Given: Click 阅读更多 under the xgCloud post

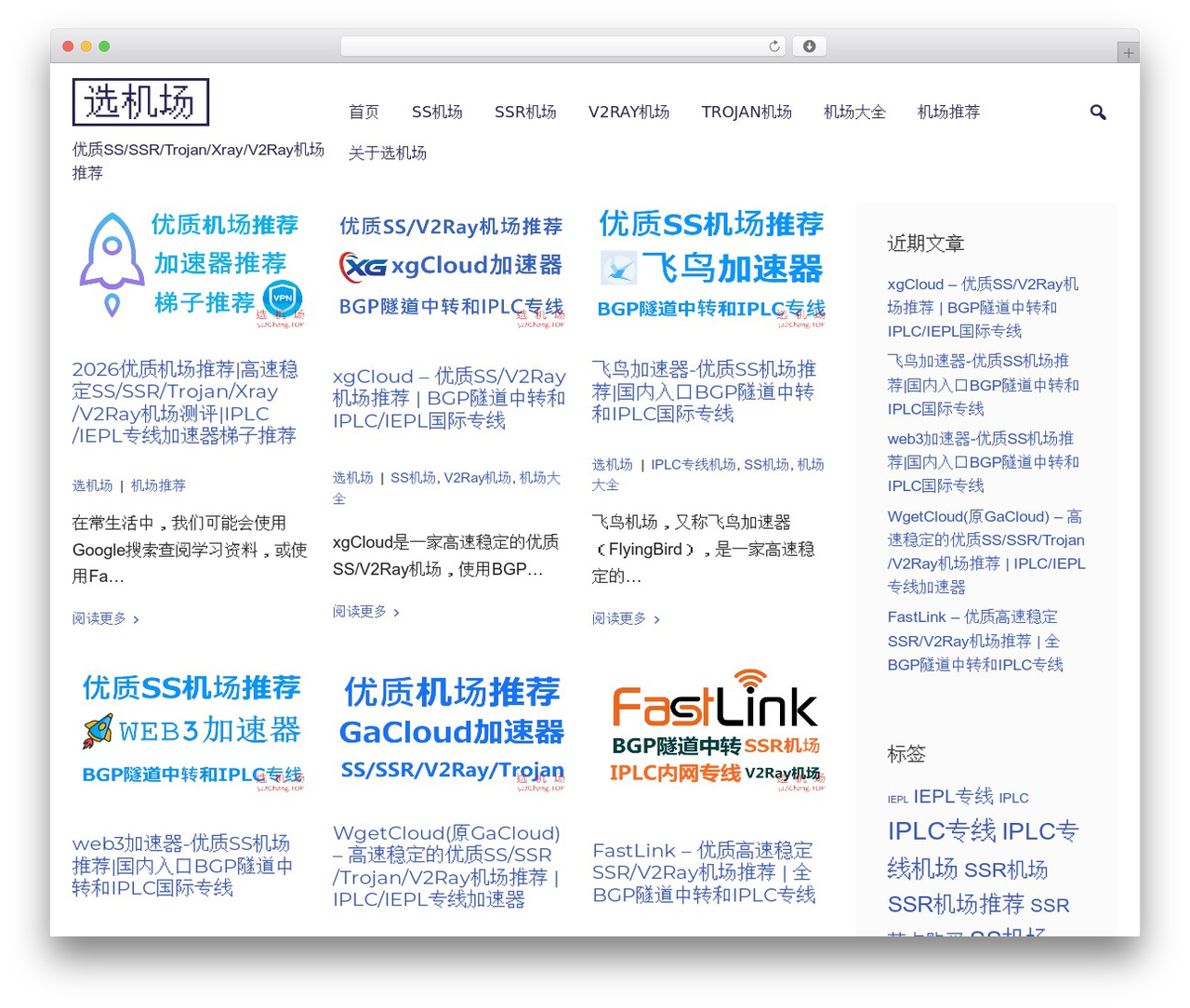Looking at the screenshot, I should (366, 611).
